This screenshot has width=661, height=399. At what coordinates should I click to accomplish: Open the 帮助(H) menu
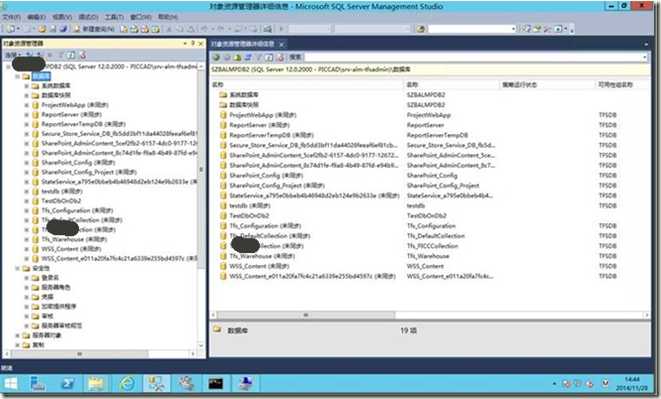point(168,17)
